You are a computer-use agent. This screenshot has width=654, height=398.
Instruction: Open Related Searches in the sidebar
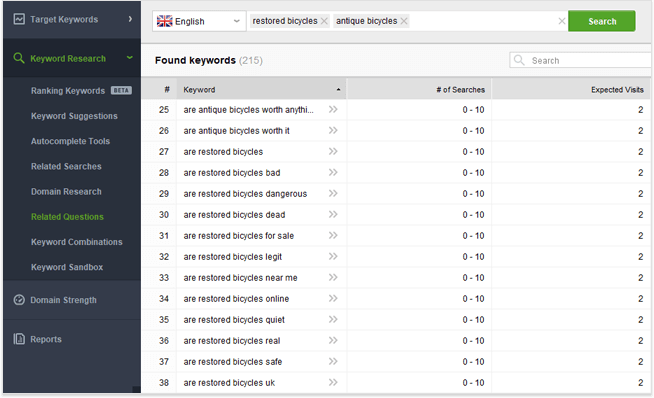click(x=66, y=166)
